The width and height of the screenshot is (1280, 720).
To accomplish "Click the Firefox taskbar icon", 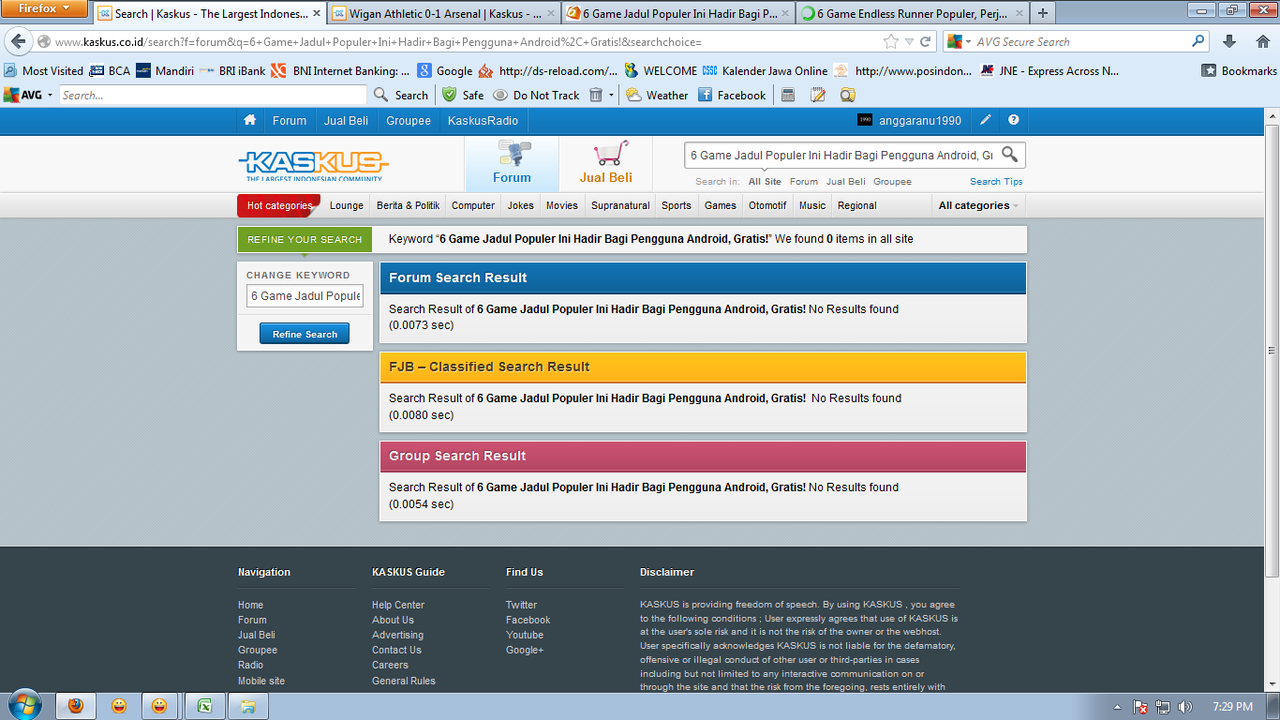I will click(x=76, y=706).
